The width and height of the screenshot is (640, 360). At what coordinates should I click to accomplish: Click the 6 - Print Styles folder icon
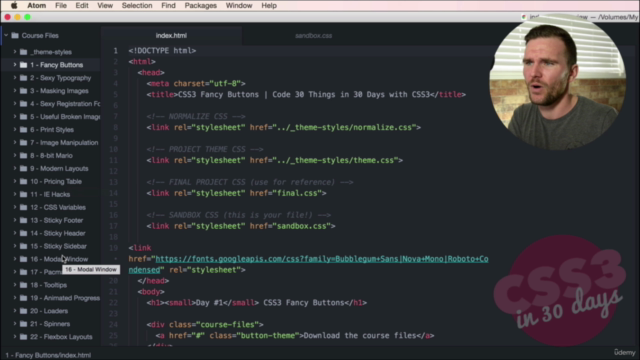pos(23,129)
